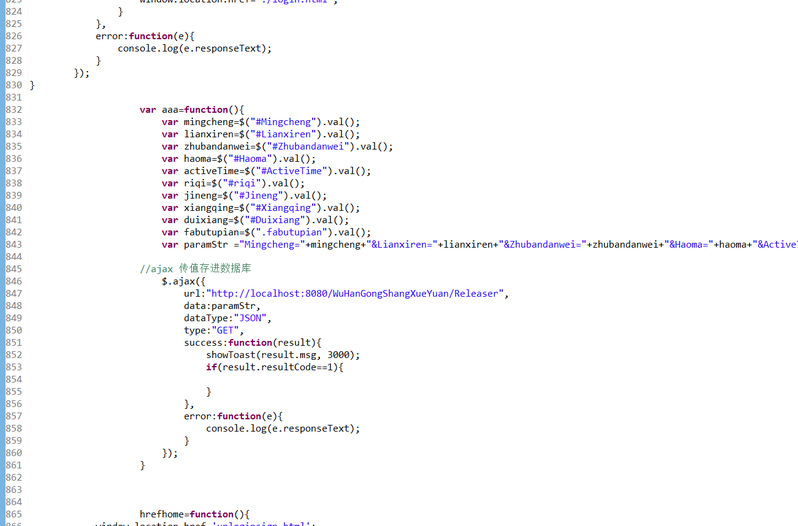Image resolution: width=798 pixels, height=526 pixels.
Task: Click 'var activeTime' variable name
Action: [x=211, y=171]
